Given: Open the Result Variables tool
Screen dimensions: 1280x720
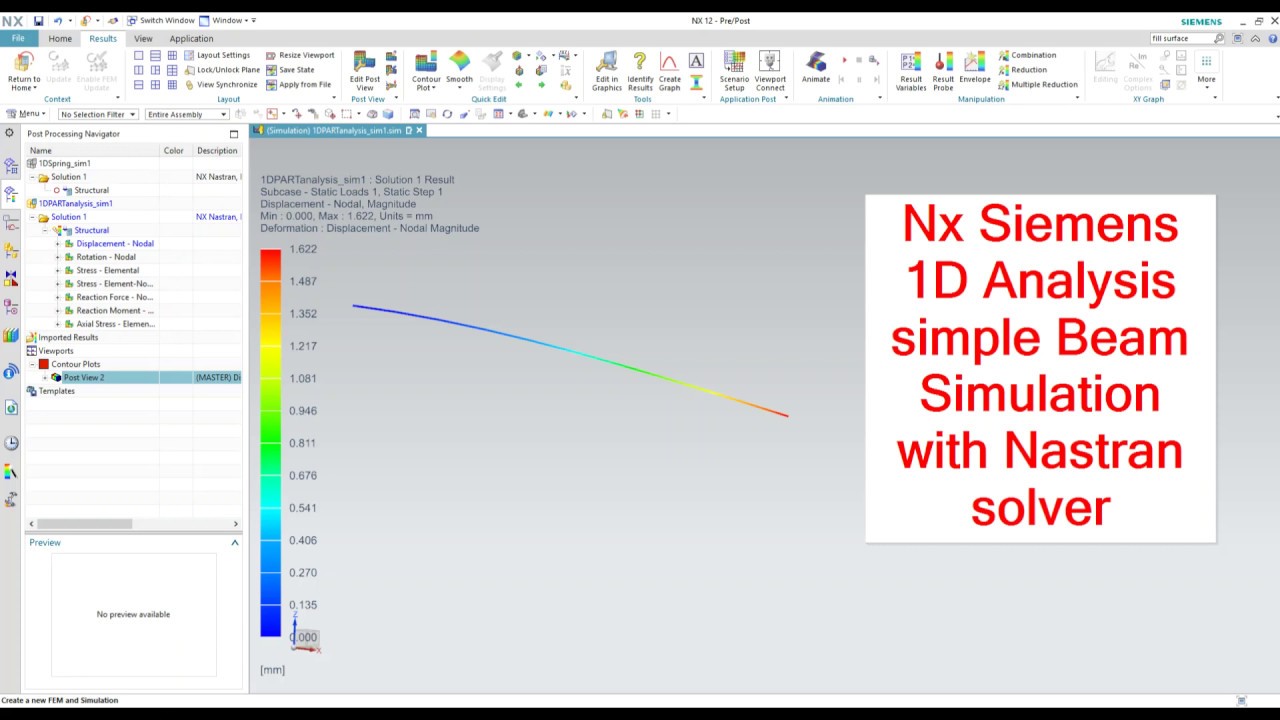Looking at the screenshot, I should [x=911, y=72].
